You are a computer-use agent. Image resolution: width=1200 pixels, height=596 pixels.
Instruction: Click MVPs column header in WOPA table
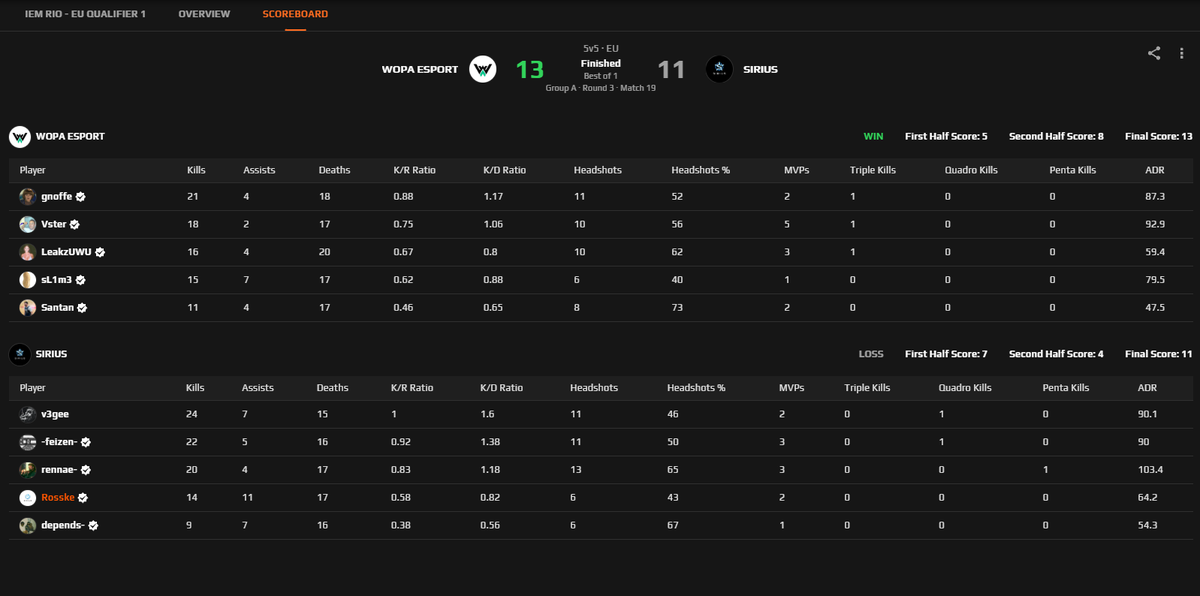[x=797, y=170]
